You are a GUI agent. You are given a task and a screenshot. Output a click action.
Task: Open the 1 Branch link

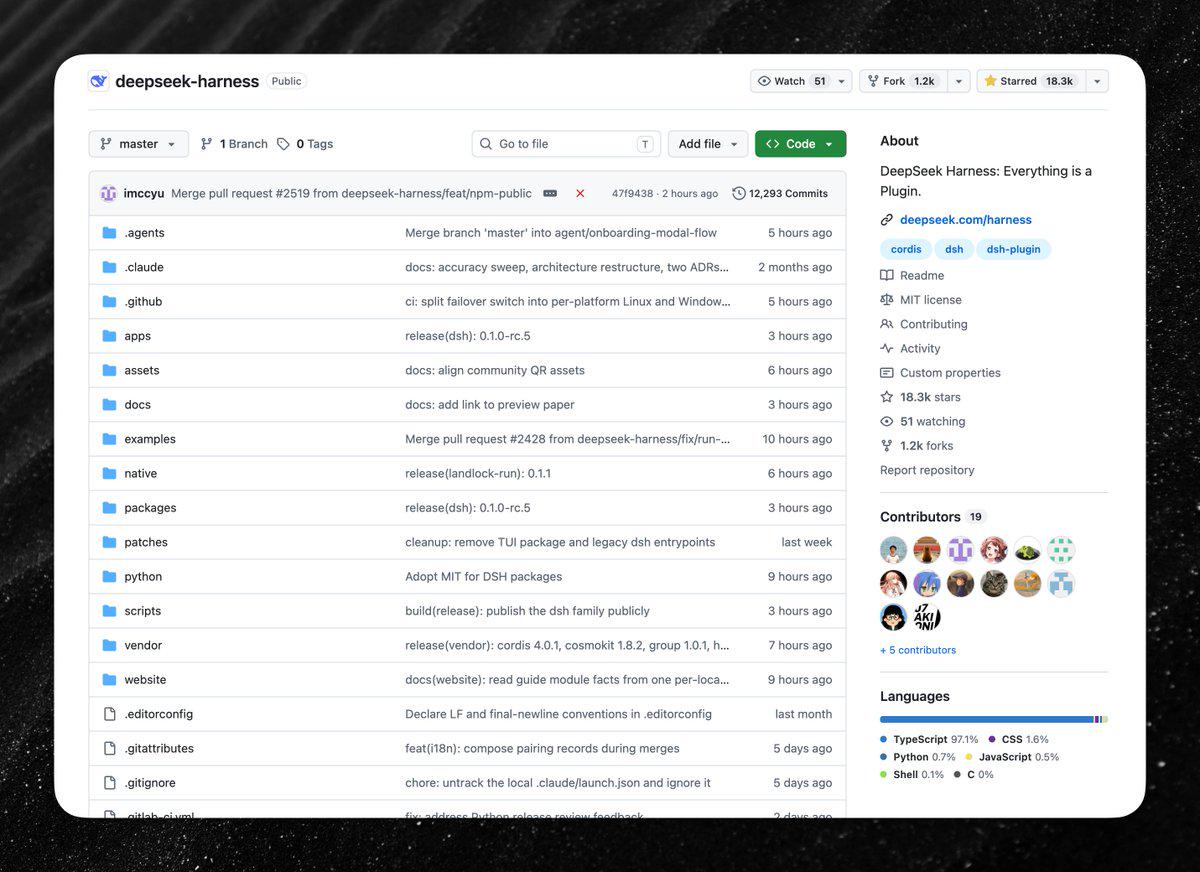click(x=234, y=144)
